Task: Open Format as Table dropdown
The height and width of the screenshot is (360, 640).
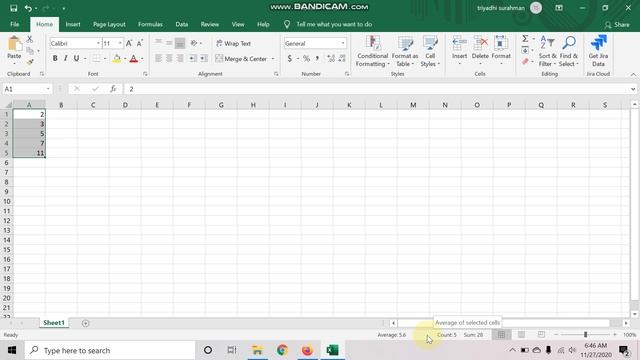Action: point(405,51)
